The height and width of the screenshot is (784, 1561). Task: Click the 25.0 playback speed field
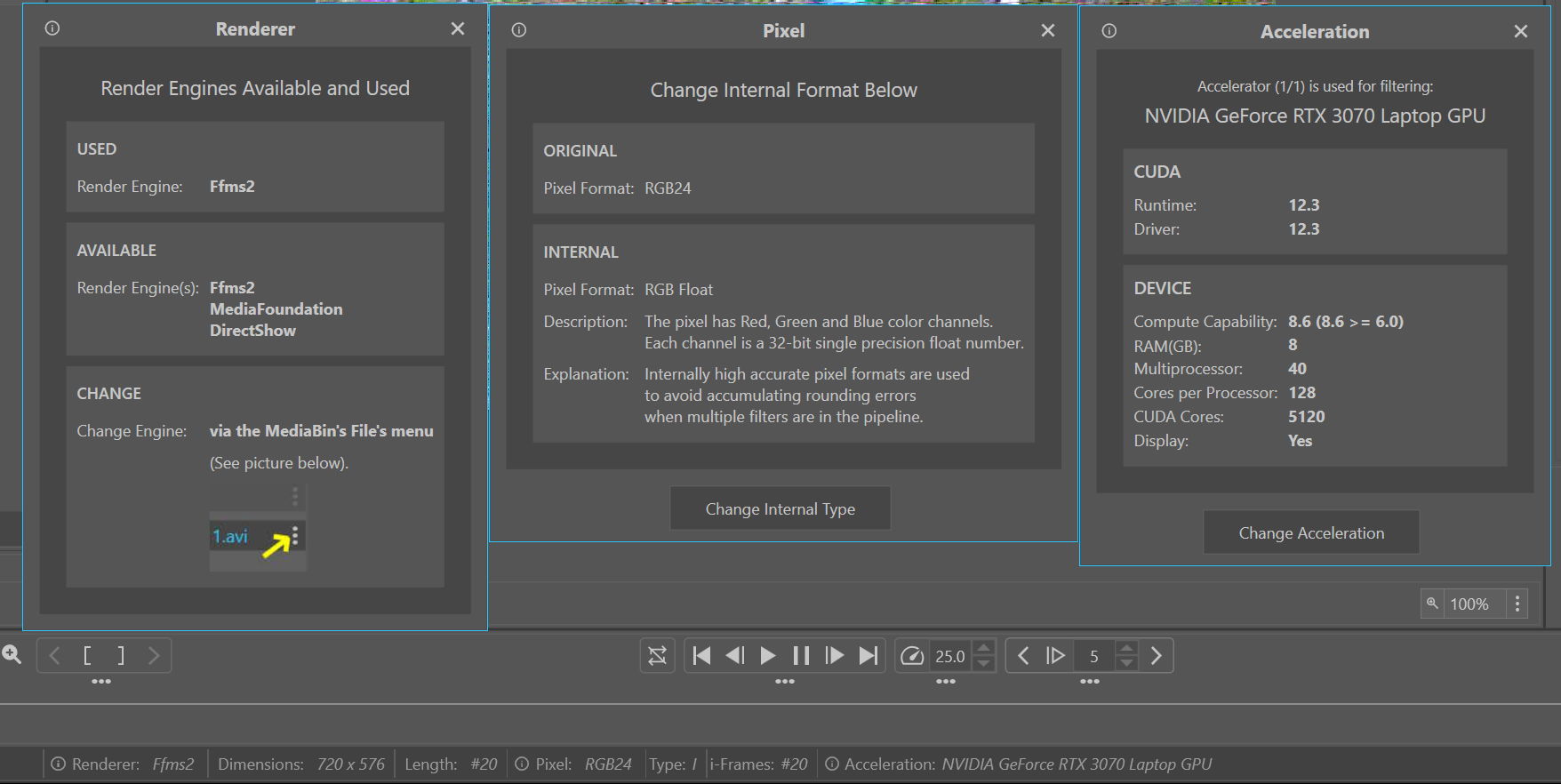coord(950,656)
